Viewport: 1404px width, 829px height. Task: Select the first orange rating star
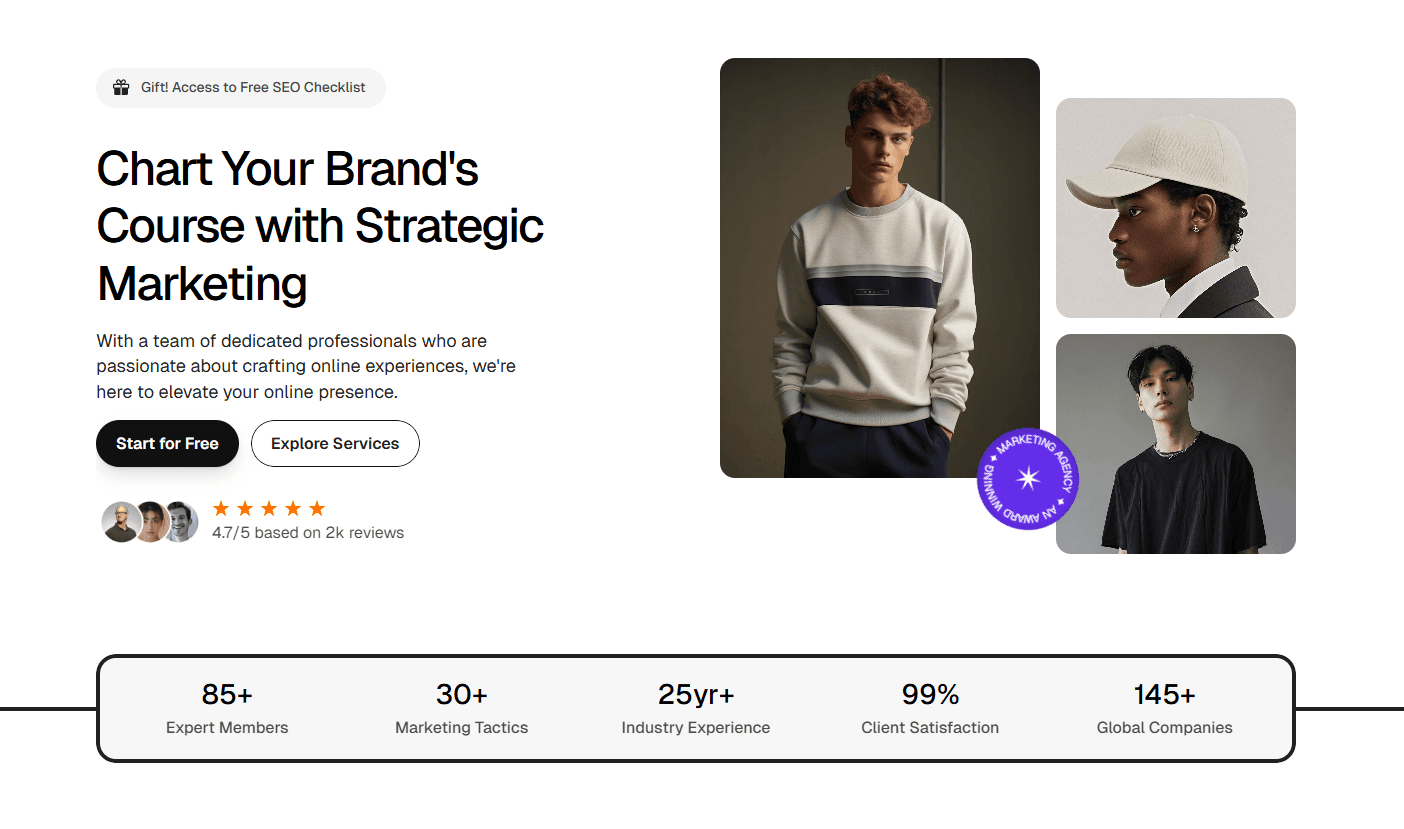pos(221,508)
